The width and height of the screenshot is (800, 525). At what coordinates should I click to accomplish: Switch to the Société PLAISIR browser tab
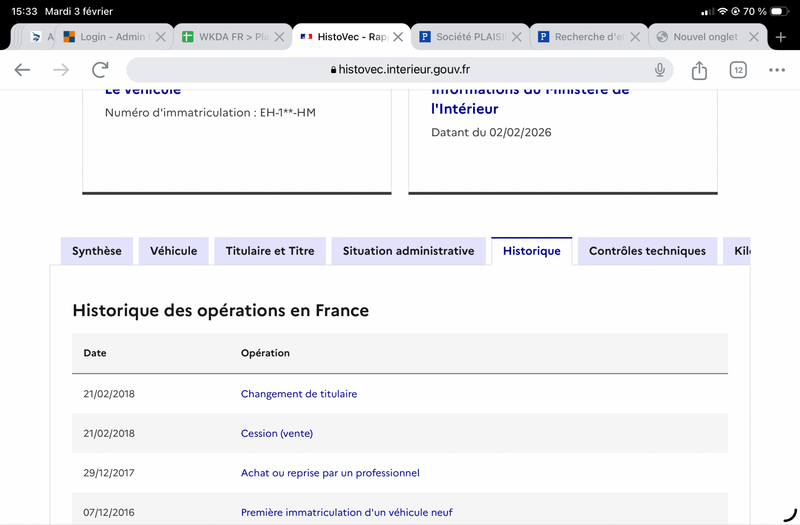pos(465,37)
